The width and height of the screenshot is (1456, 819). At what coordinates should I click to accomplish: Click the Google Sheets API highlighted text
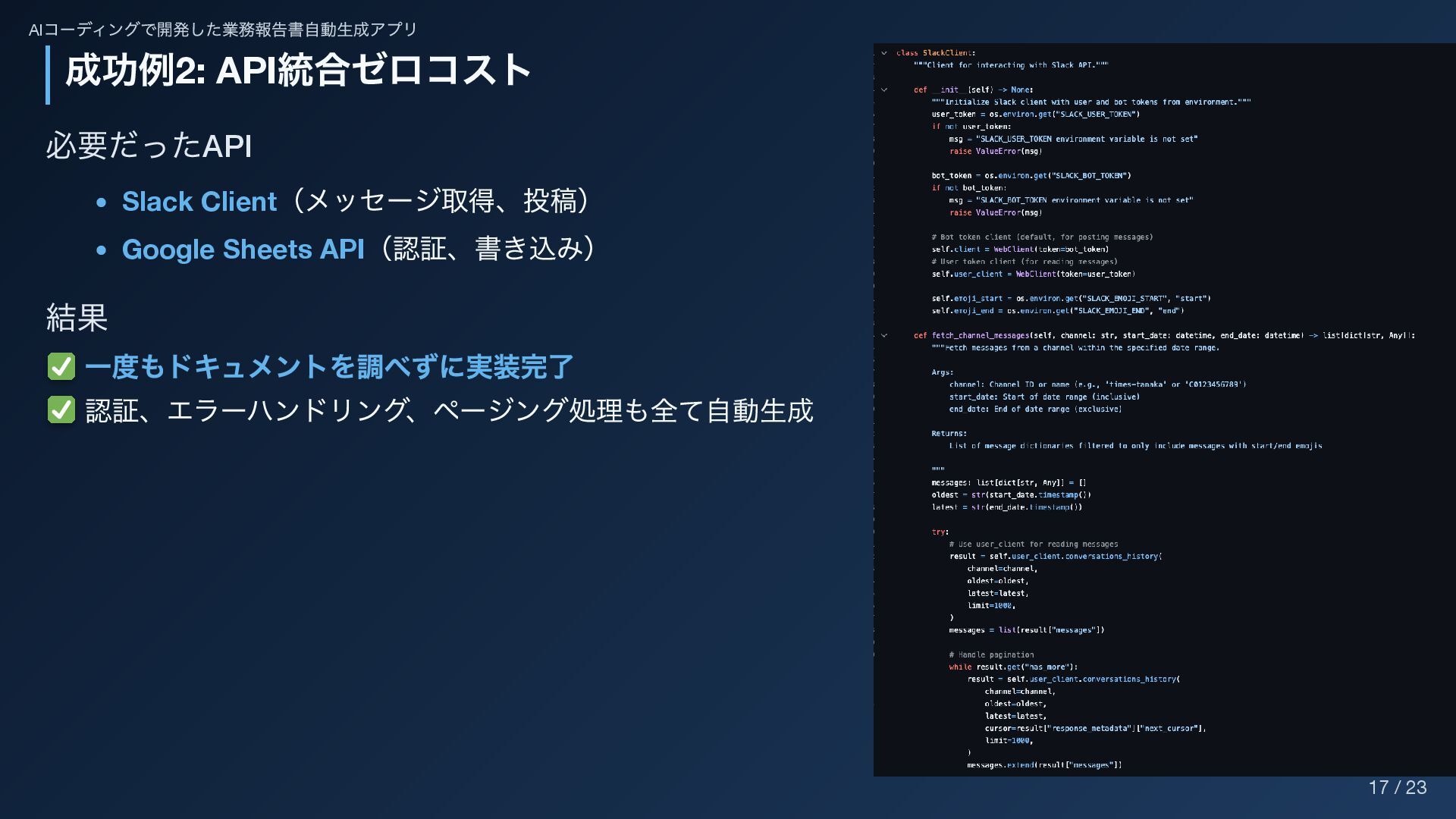pos(243,249)
